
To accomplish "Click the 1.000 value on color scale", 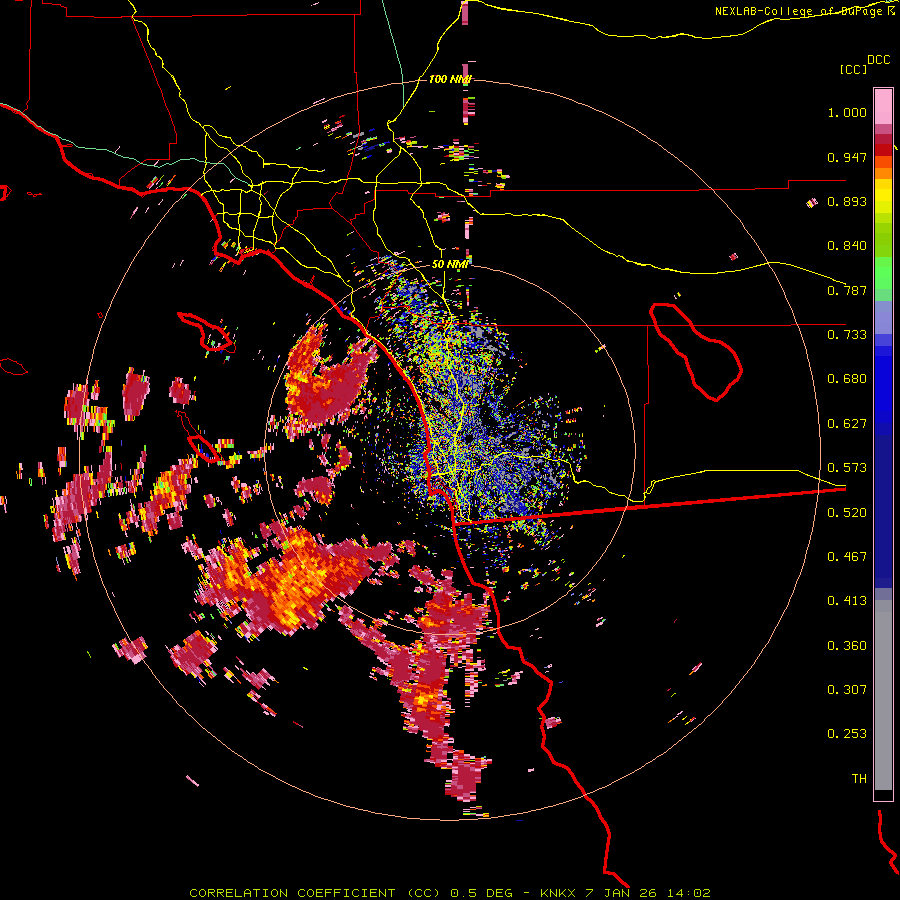I will point(847,112).
